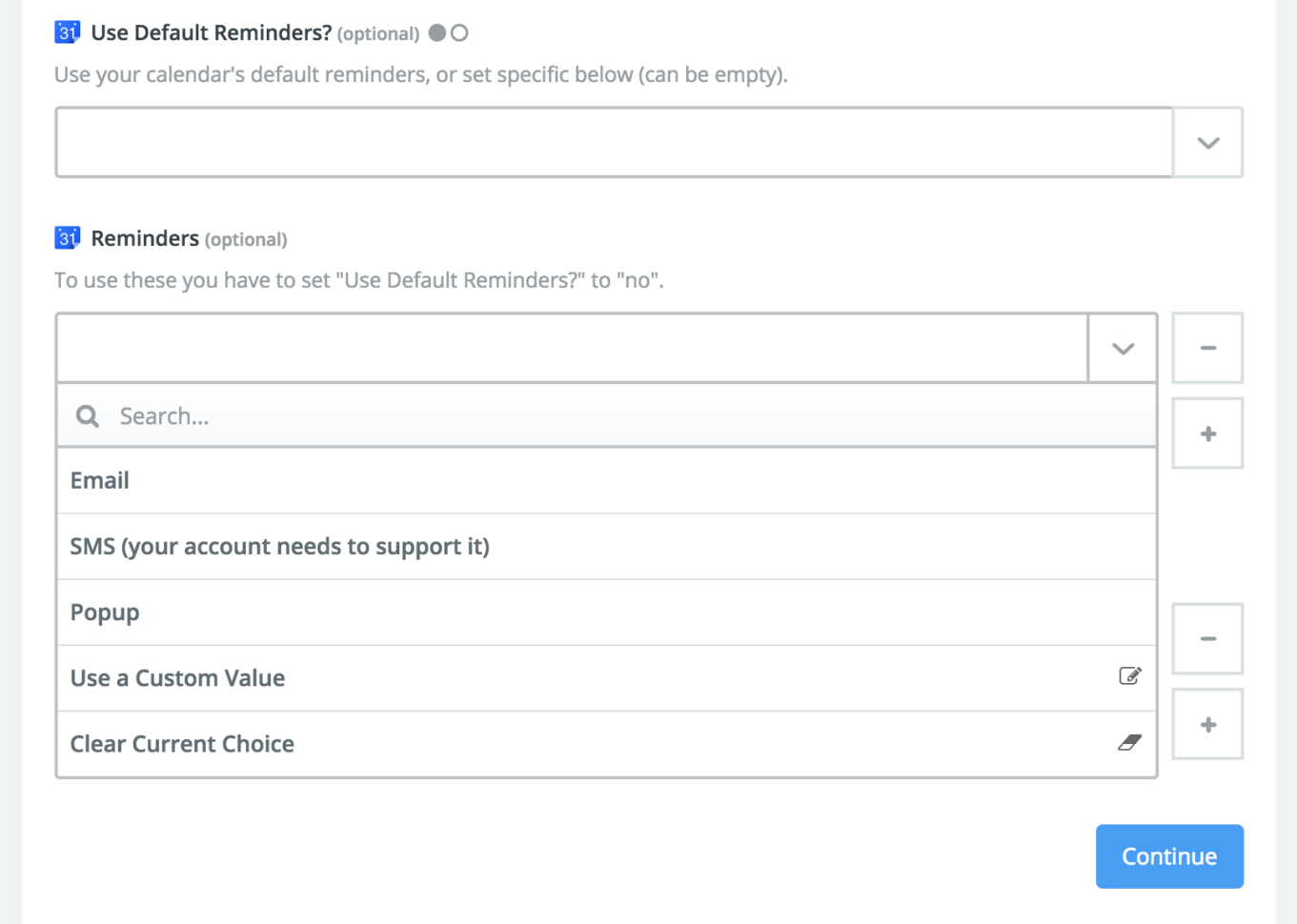
Task: Click the plus icon to add a reminder row
Action: (1207, 432)
